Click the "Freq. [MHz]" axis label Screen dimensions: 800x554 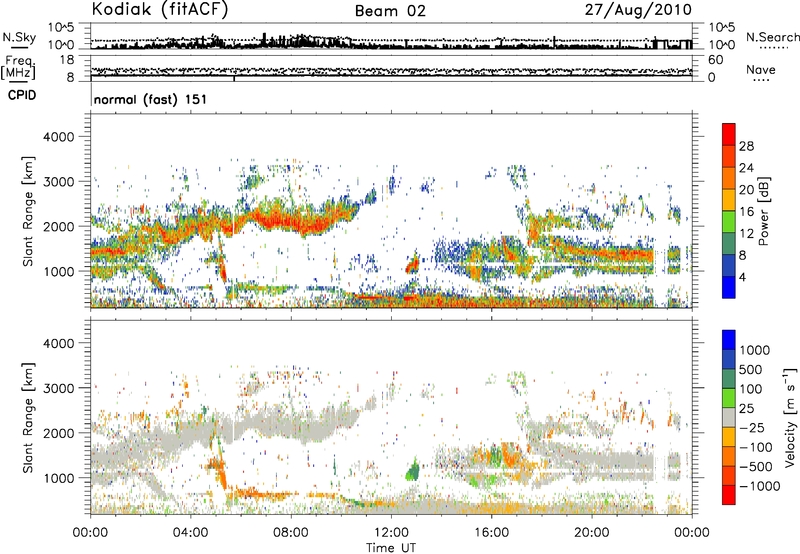coord(18,68)
